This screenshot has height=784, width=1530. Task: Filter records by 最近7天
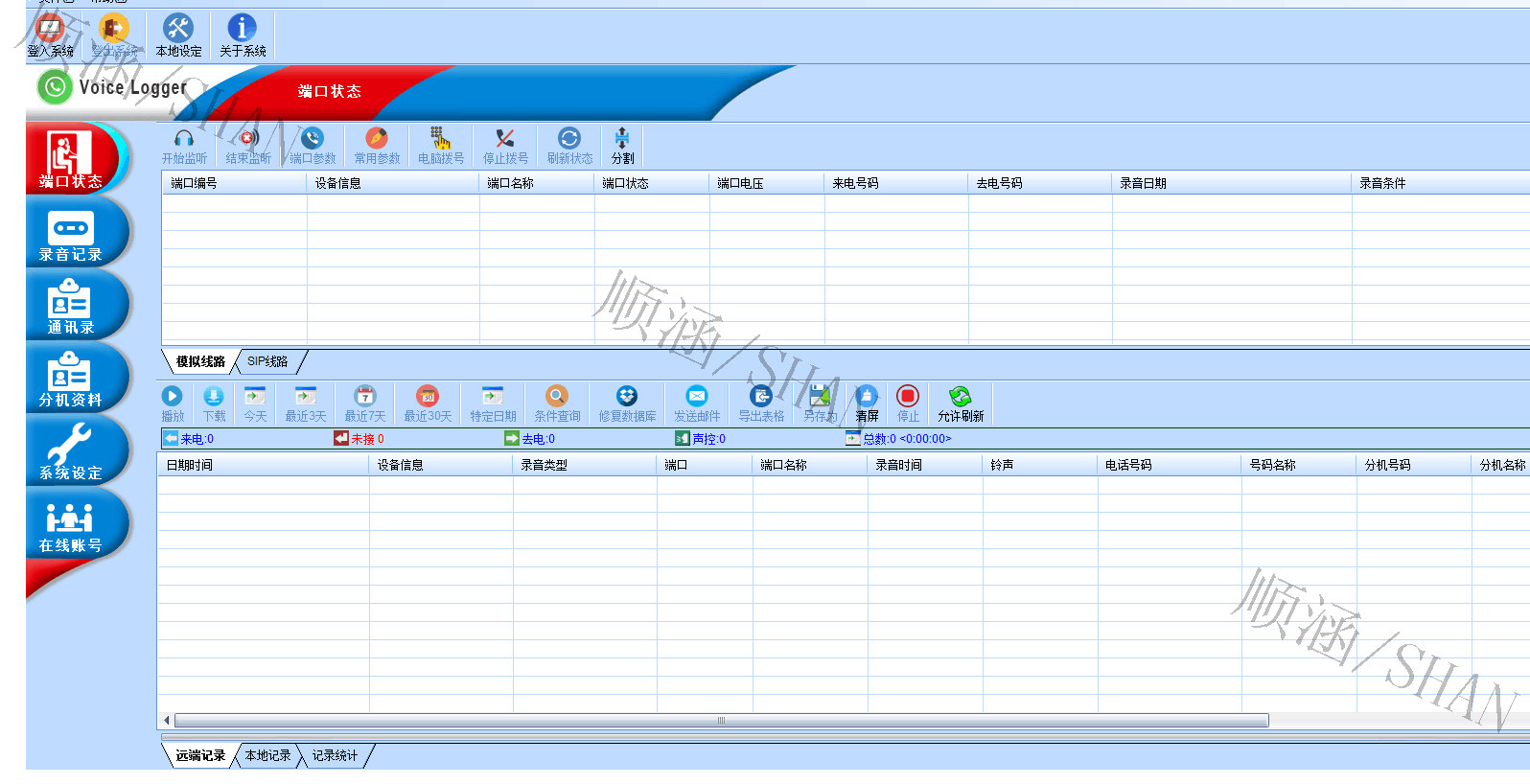pos(365,404)
